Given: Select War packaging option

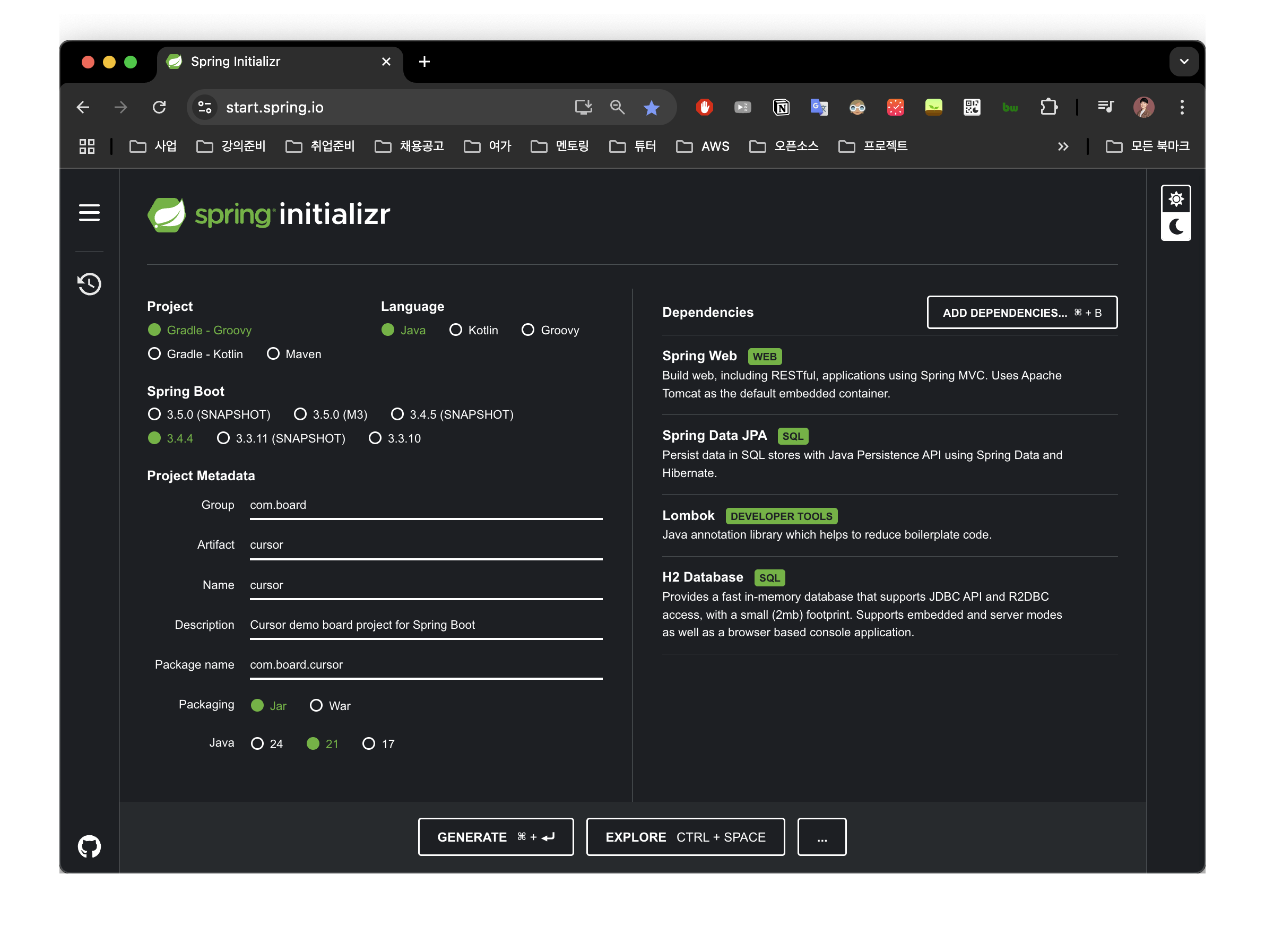Looking at the screenshot, I should click(316, 706).
